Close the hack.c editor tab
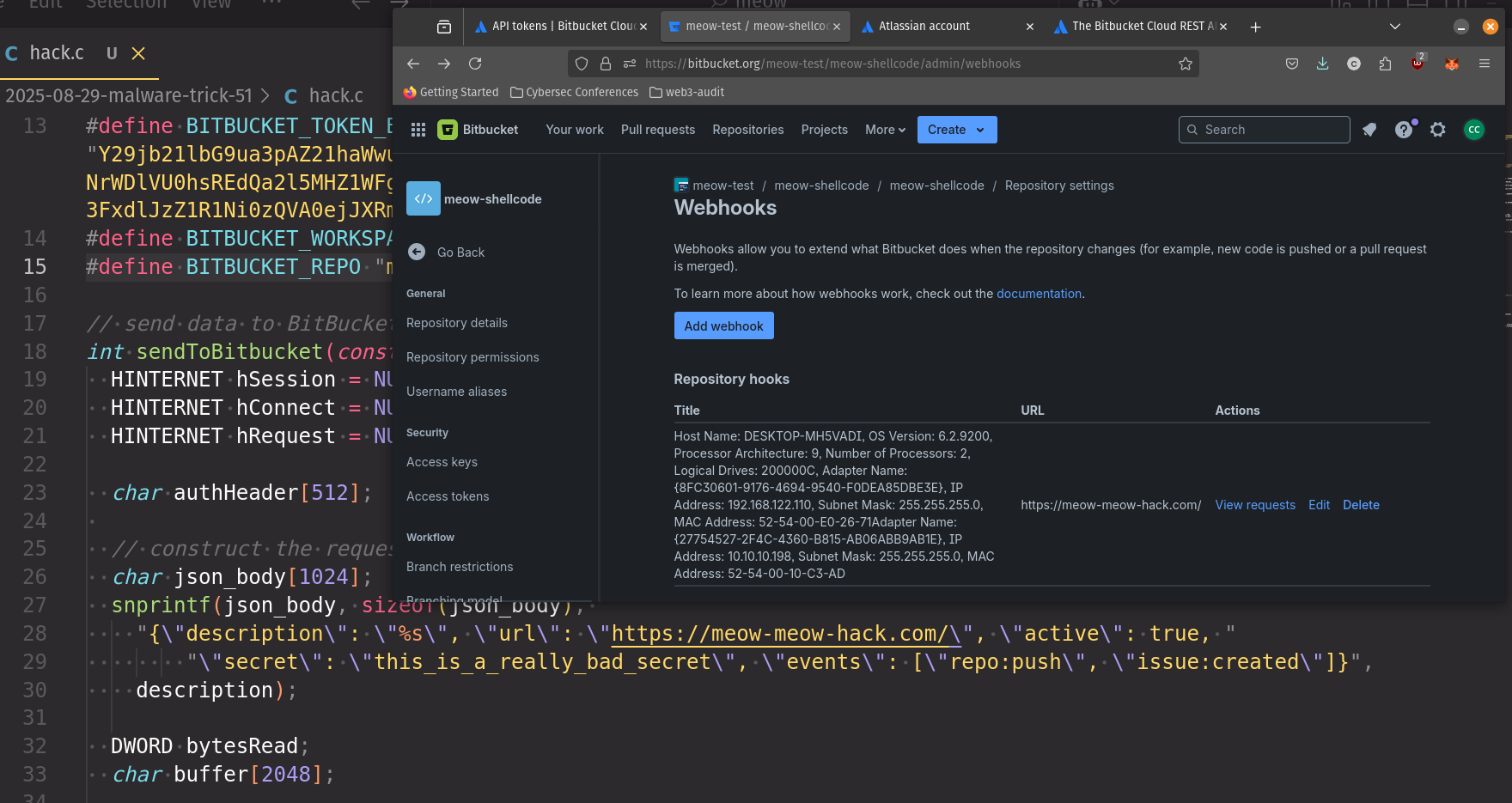Image resolution: width=1512 pixels, height=803 pixels. pos(138,53)
